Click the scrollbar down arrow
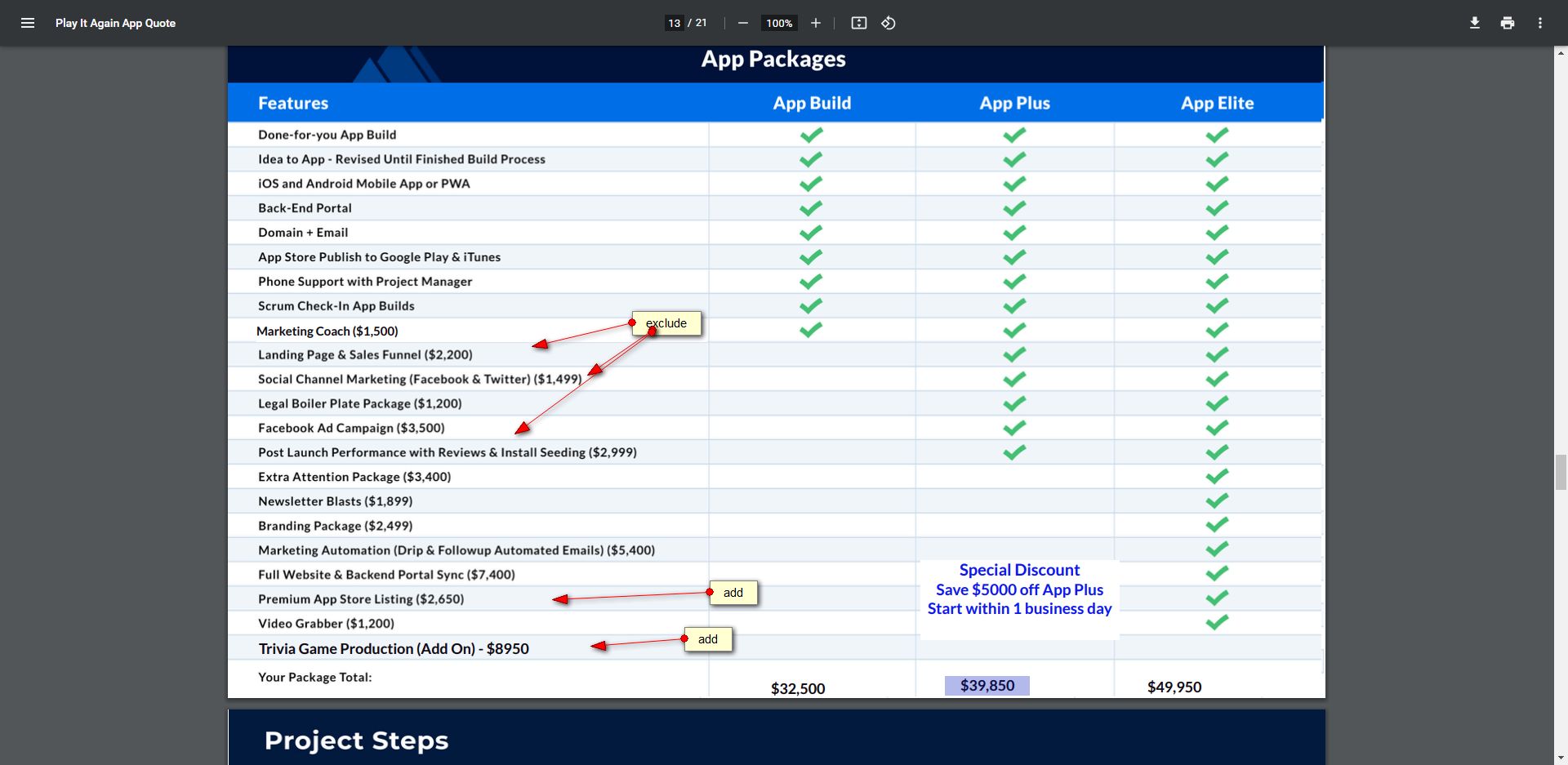1568x765 pixels. [x=1561, y=758]
